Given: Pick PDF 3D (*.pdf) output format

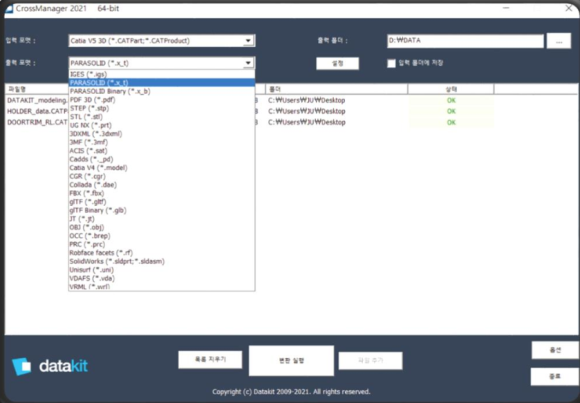Looking at the screenshot, I should 162,100.
